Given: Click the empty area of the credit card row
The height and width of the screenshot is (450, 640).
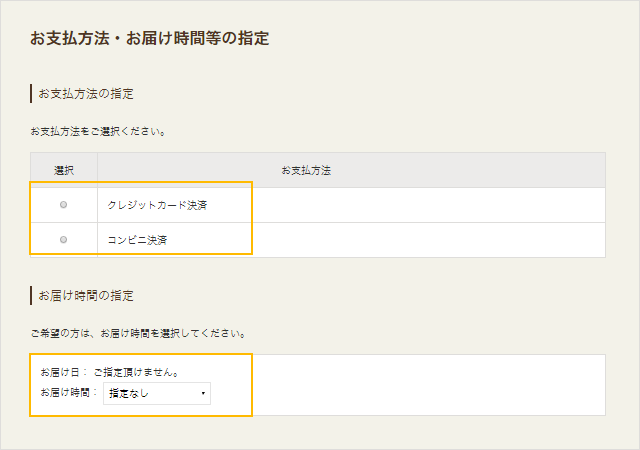Looking at the screenshot, I should (429, 205).
